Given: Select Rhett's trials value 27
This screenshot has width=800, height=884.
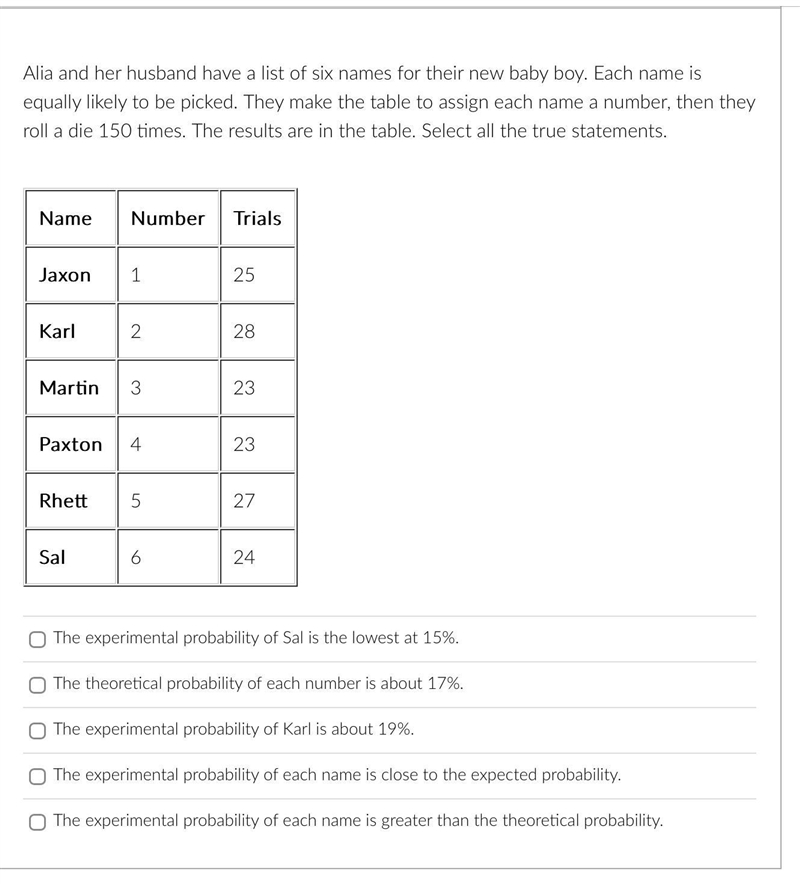Looking at the screenshot, I should [x=258, y=500].
